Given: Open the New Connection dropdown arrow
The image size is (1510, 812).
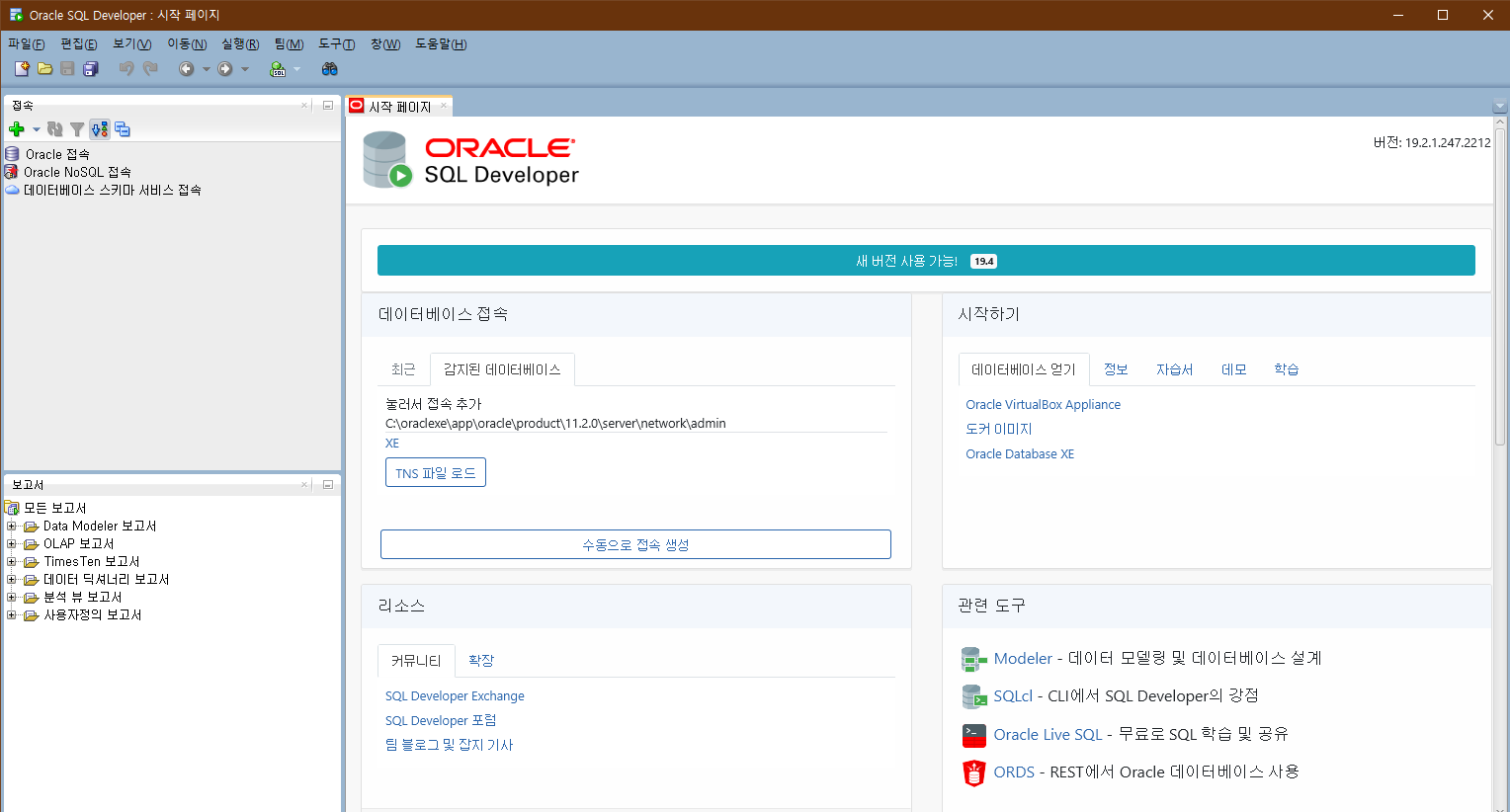Looking at the screenshot, I should point(37,129).
